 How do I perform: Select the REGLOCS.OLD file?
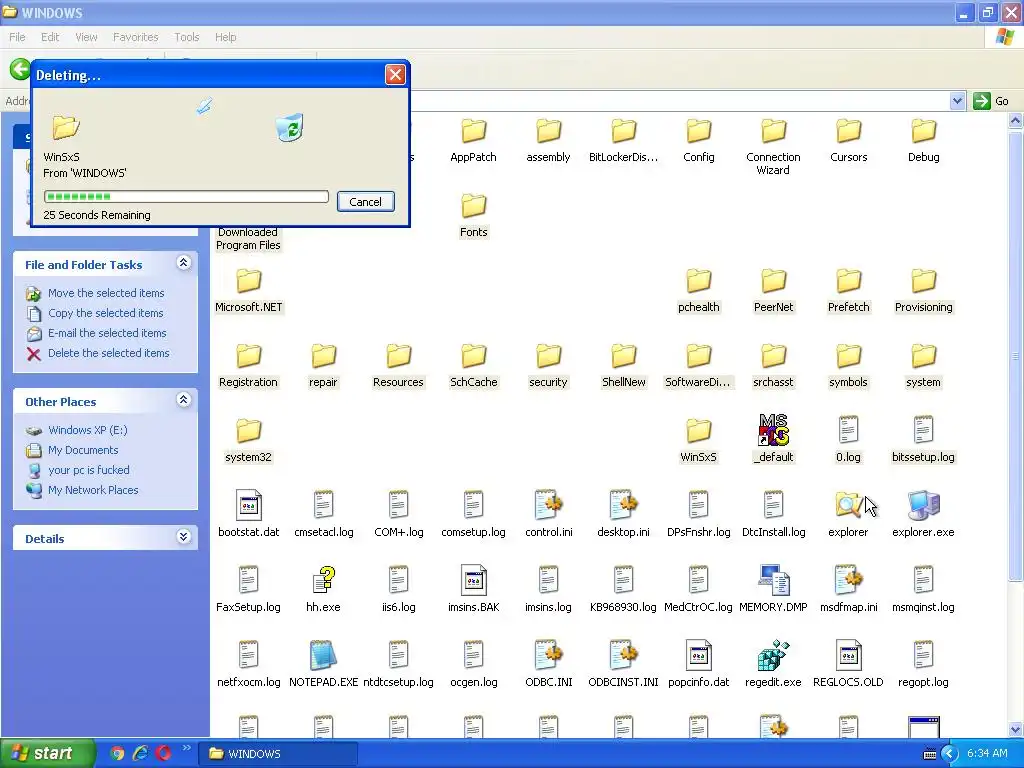(x=848, y=665)
